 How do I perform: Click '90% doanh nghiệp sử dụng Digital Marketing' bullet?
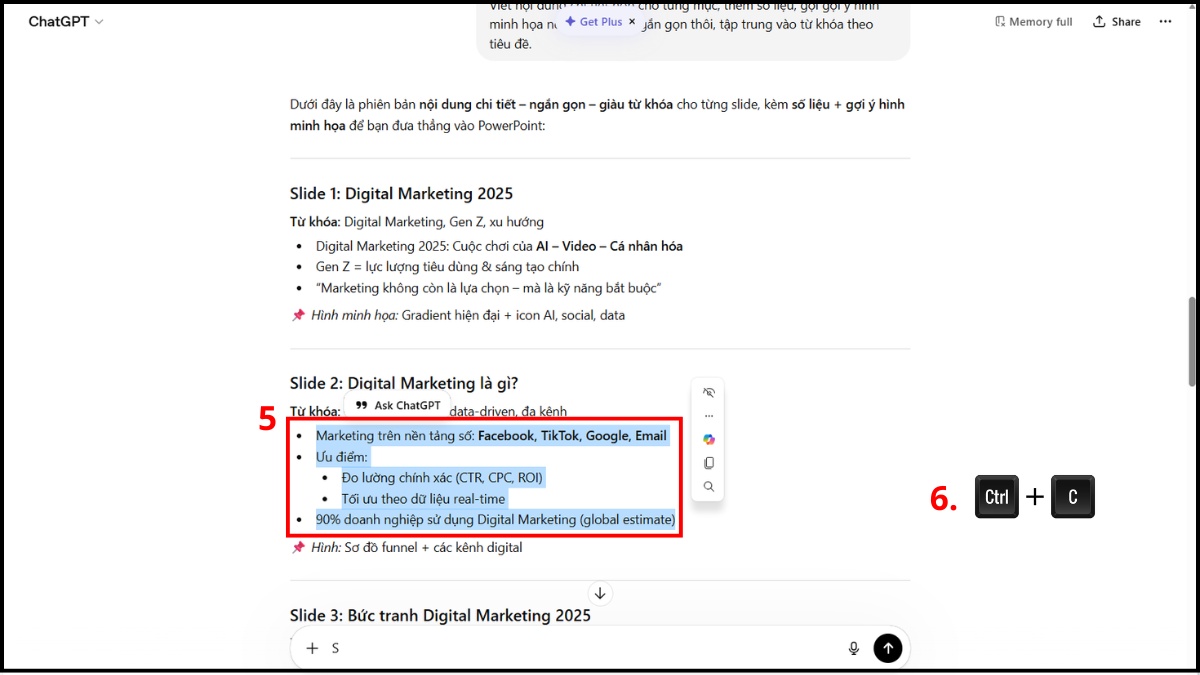(495, 520)
